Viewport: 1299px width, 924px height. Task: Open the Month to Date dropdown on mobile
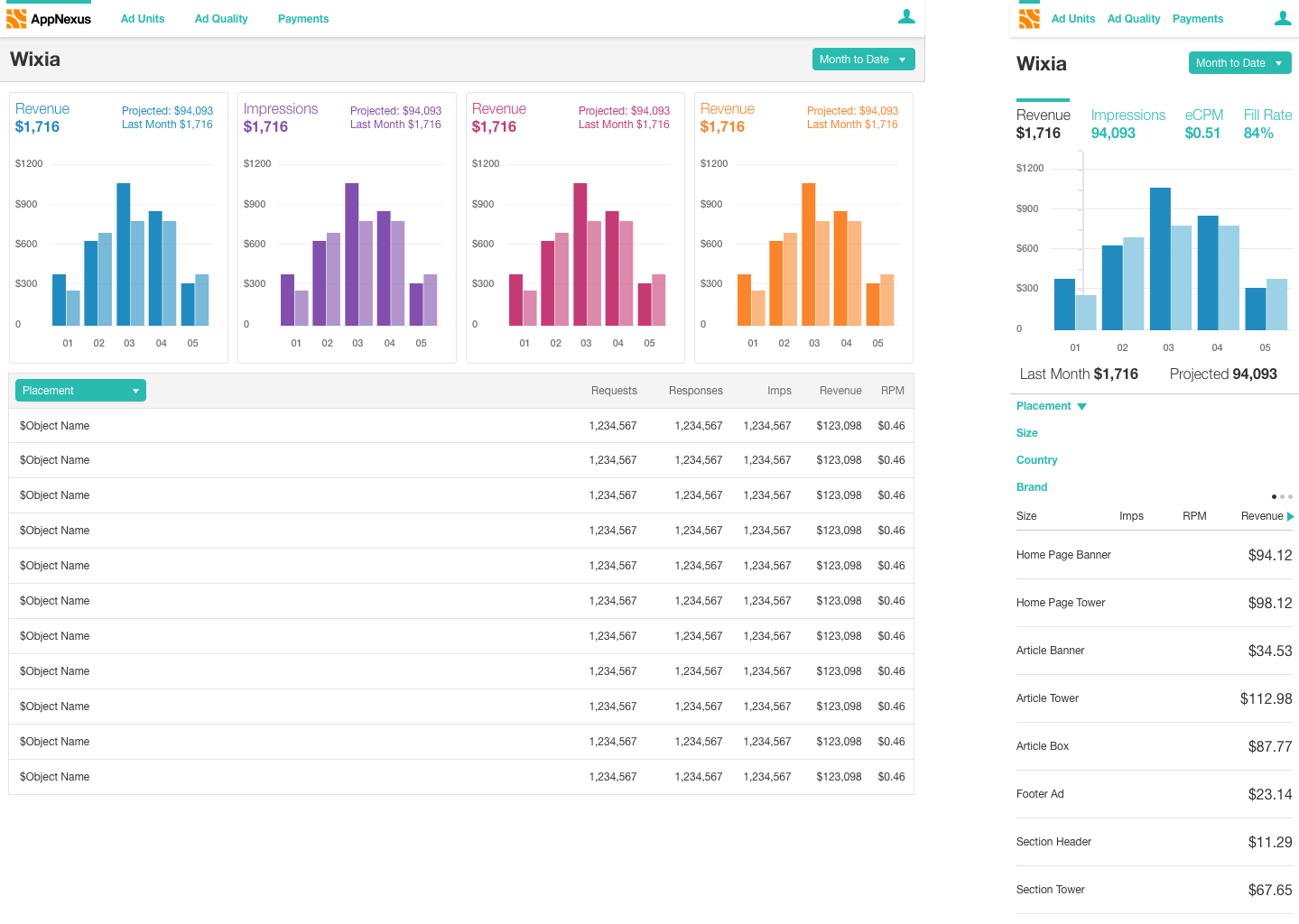coord(1239,63)
